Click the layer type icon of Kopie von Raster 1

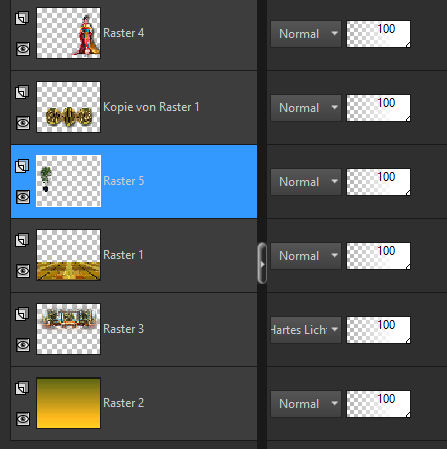22,92
